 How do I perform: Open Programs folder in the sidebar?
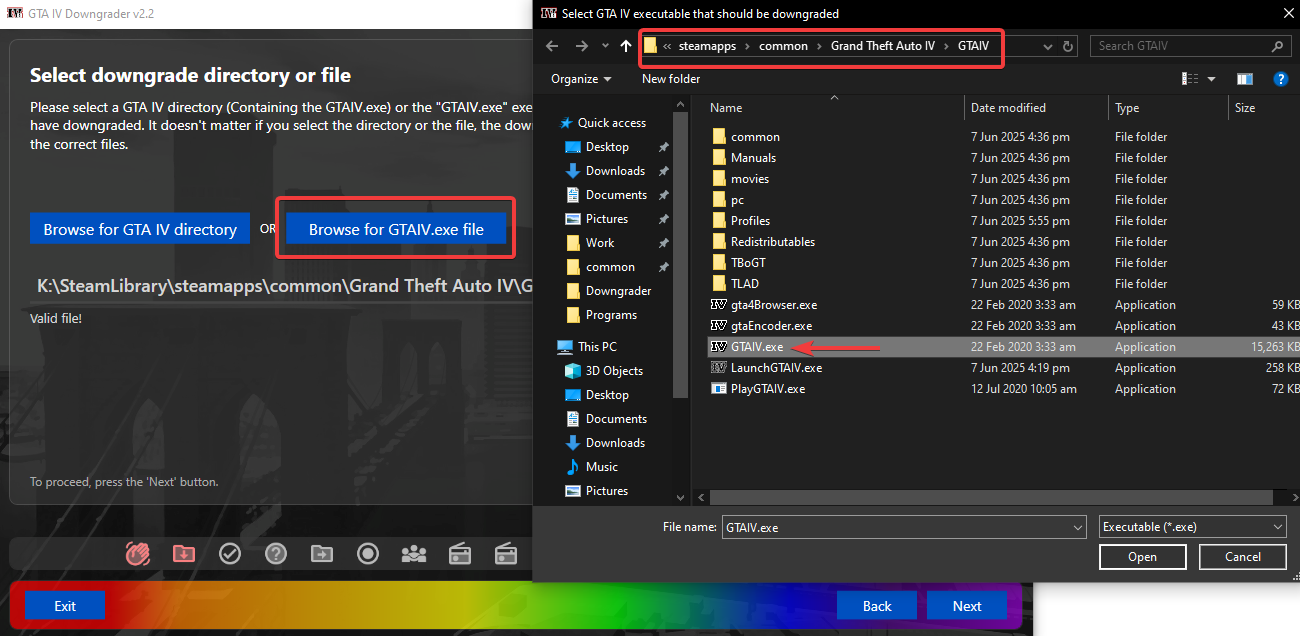click(611, 315)
